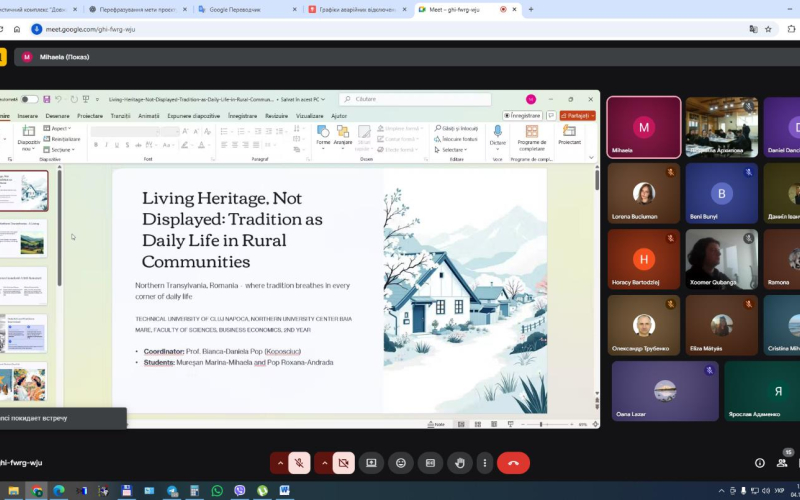Open the Inserare ribbon tab
Viewport: 800px width, 500px height.
click(x=27, y=116)
